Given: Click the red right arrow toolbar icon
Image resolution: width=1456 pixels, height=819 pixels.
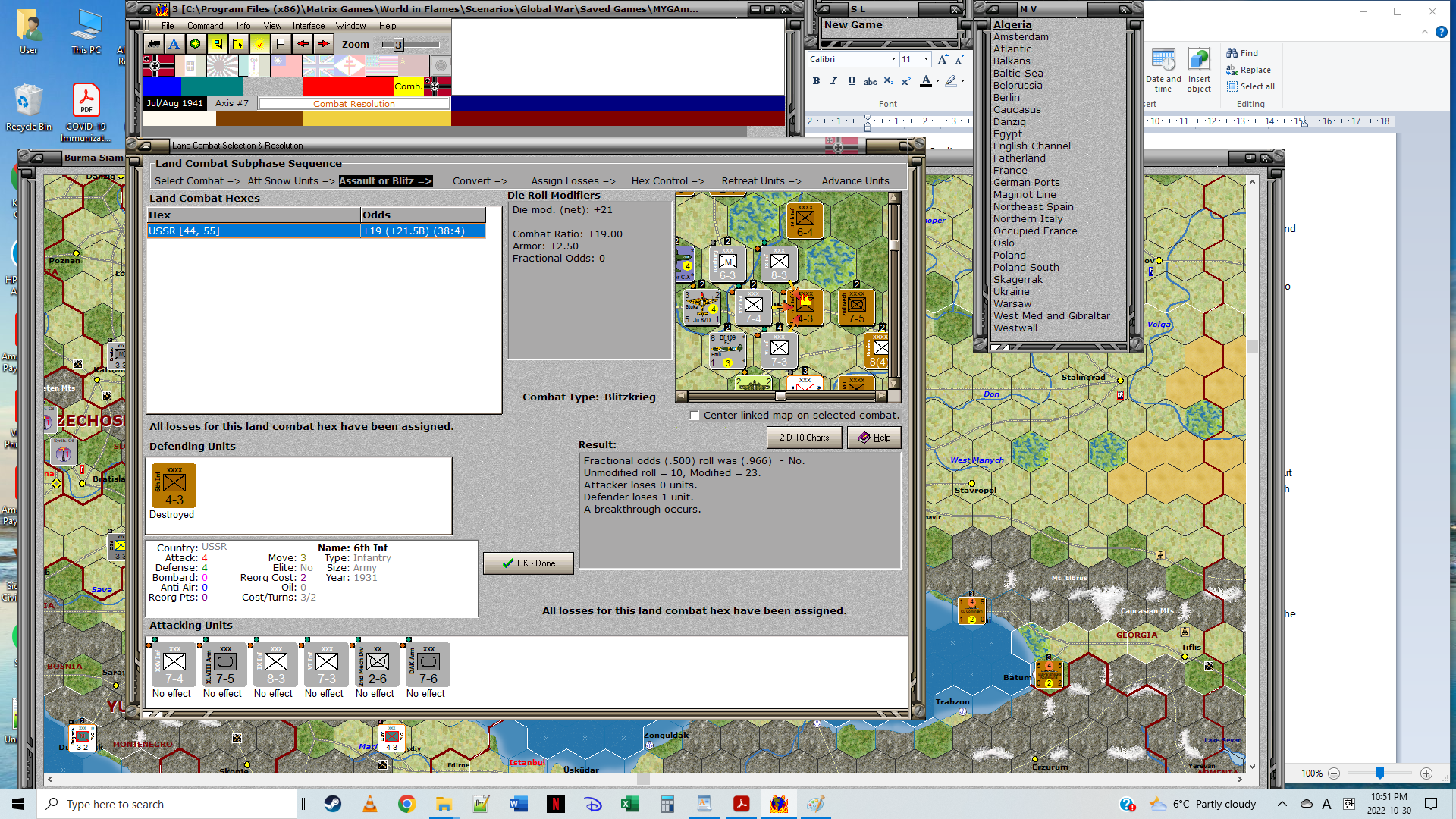Looking at the screenshot, I should 324,44.
